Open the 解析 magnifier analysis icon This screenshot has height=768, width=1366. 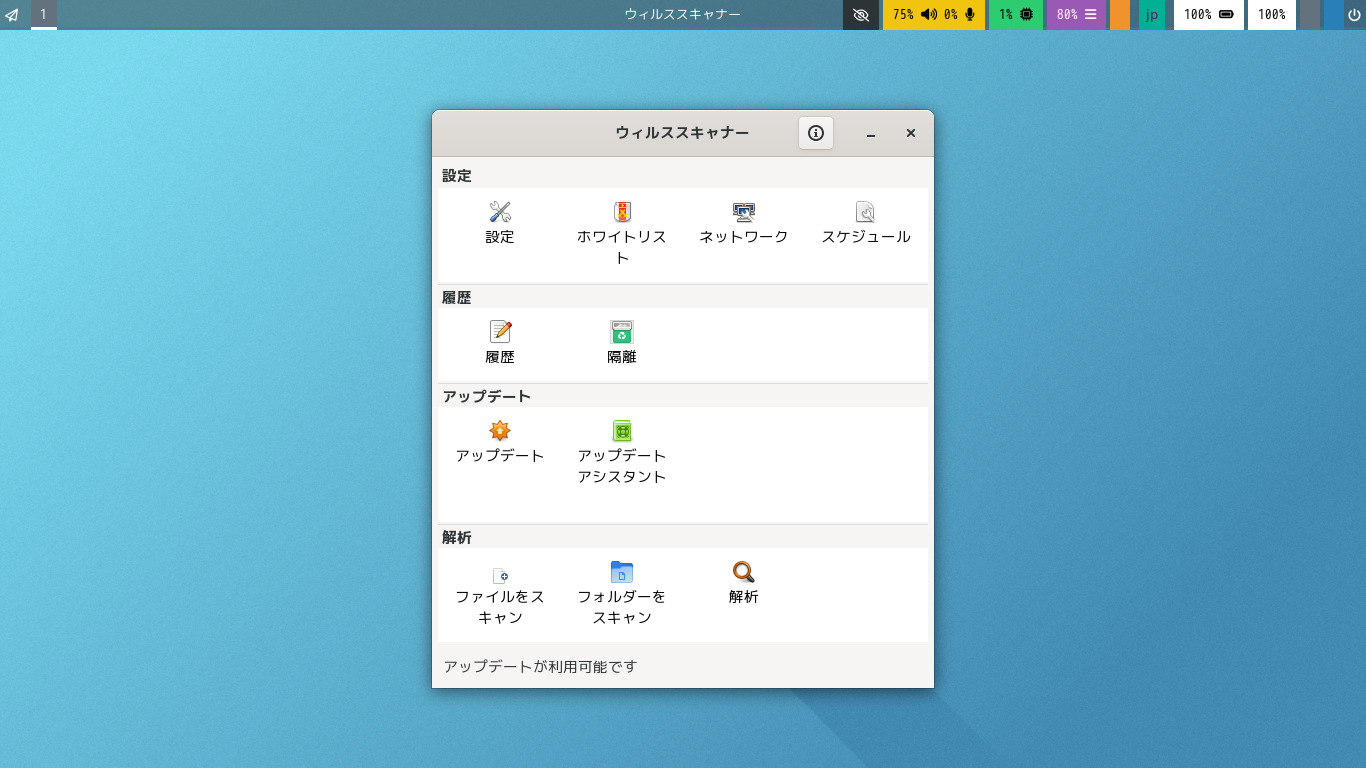coord(744,572)
